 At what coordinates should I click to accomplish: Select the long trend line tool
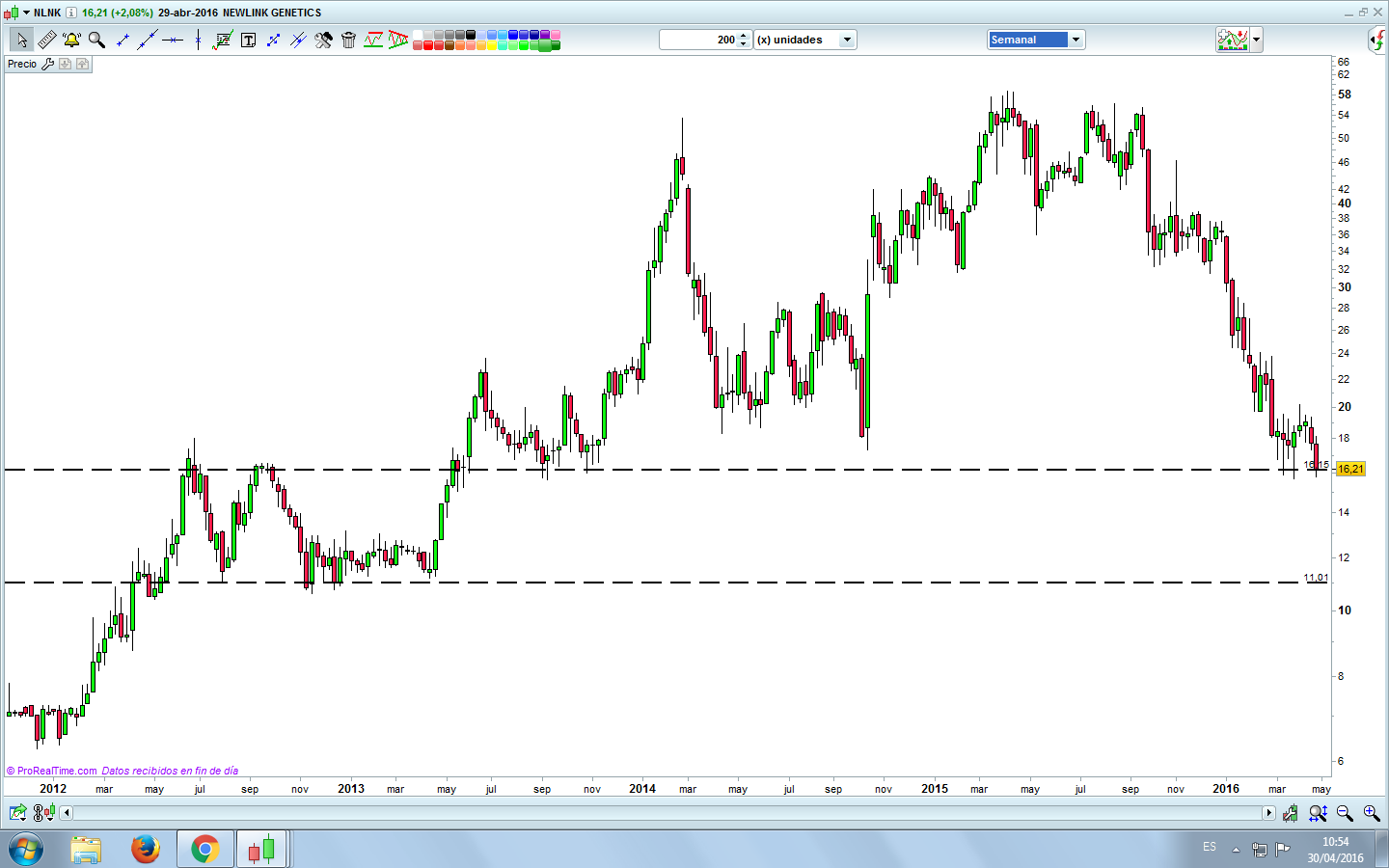coord(148,40)
